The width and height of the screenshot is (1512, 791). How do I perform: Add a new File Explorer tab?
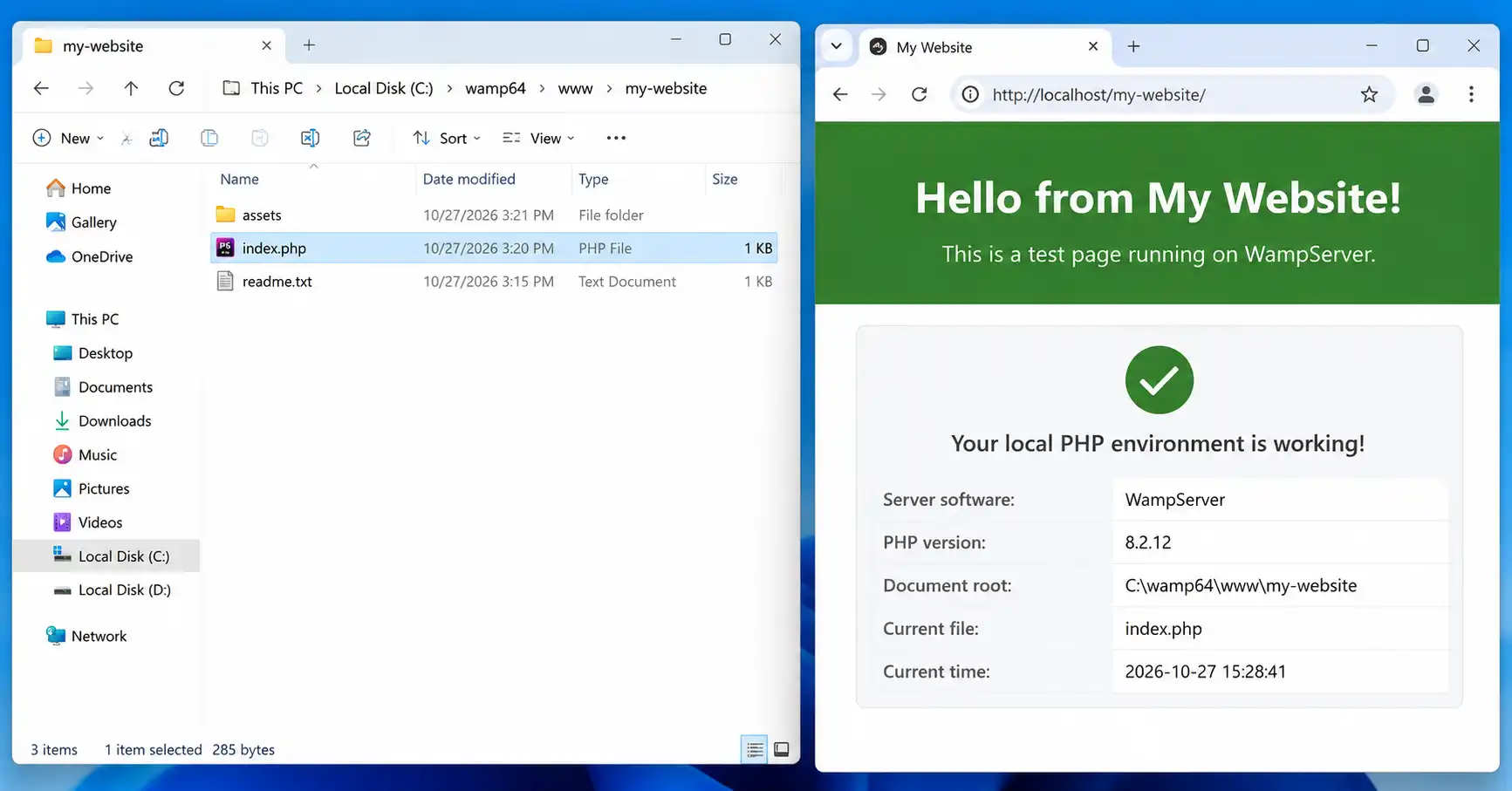309,45
